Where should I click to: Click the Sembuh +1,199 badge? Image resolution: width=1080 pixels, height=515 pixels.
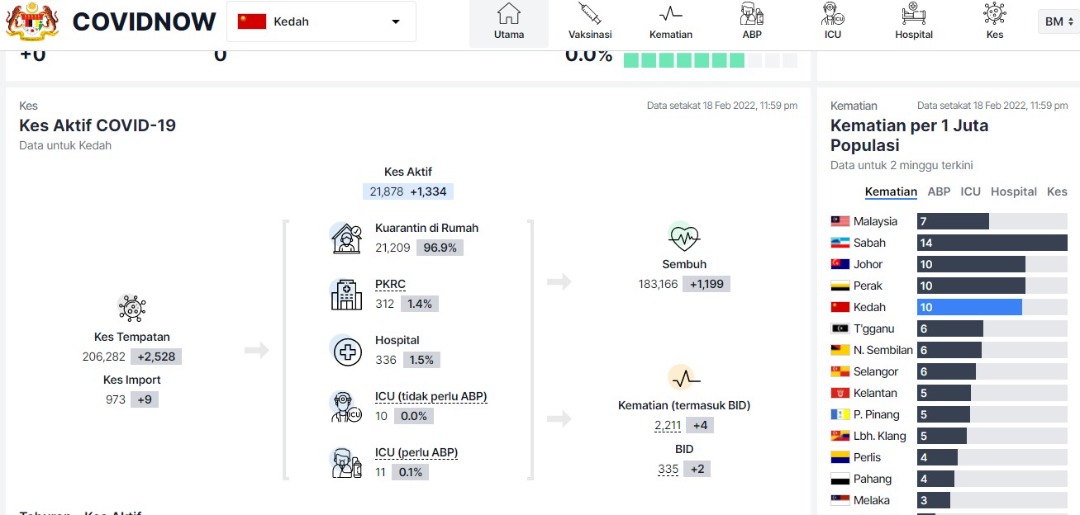[707, 284]
